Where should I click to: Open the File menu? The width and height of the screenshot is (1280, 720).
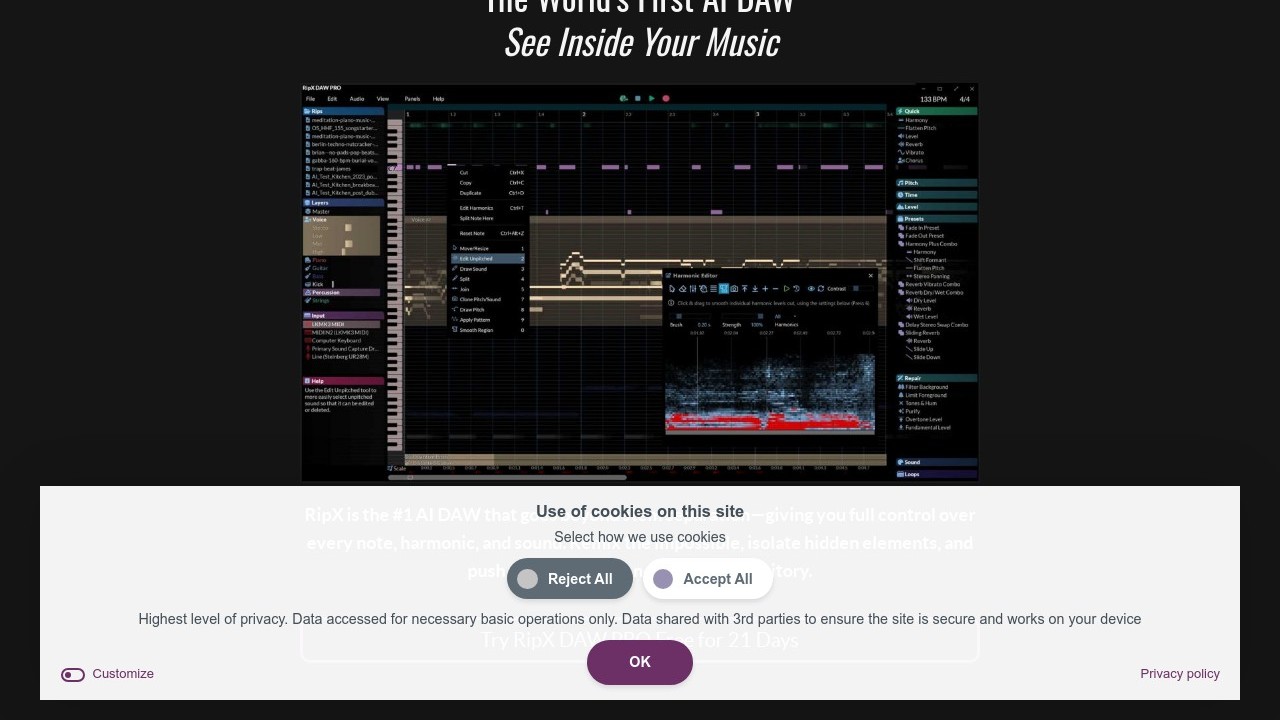311,99
